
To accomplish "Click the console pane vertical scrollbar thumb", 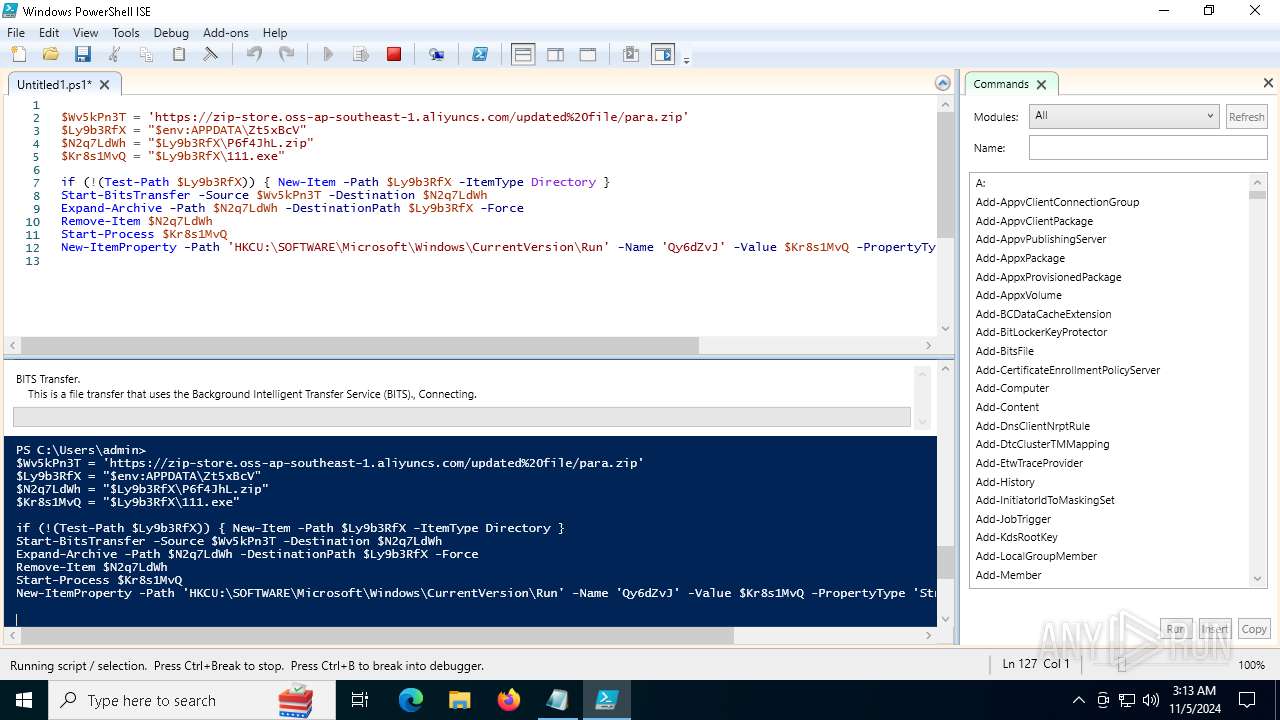I will coord(946,563).
